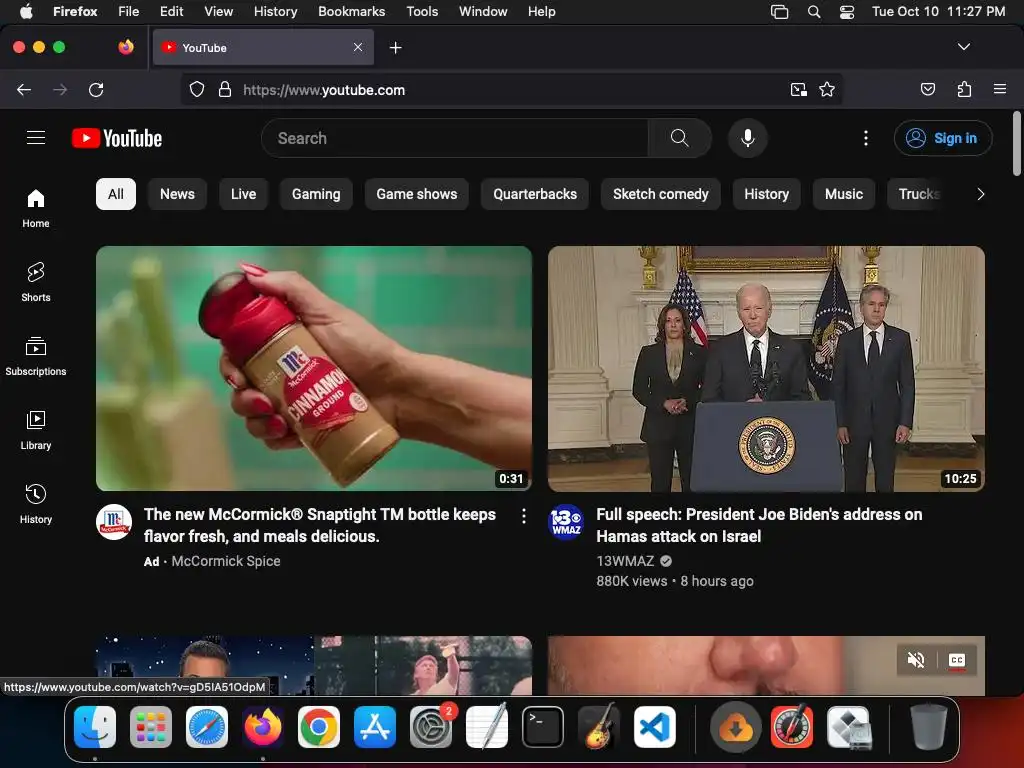Image resolution: width=1024 pixels, height=768 pixels.
Task: Select the Sketch comedy chip
Action: coord(660,194)
